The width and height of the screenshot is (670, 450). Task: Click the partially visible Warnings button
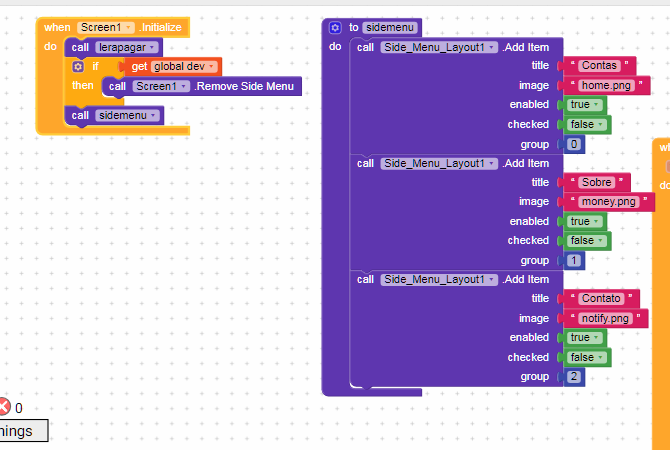point(22,431)
